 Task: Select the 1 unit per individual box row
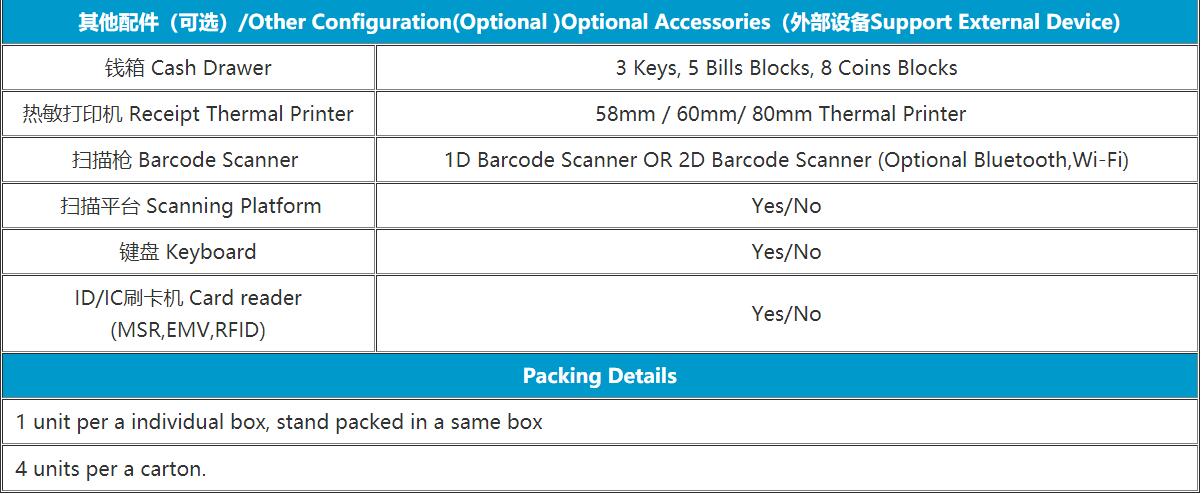pos(600,422)
